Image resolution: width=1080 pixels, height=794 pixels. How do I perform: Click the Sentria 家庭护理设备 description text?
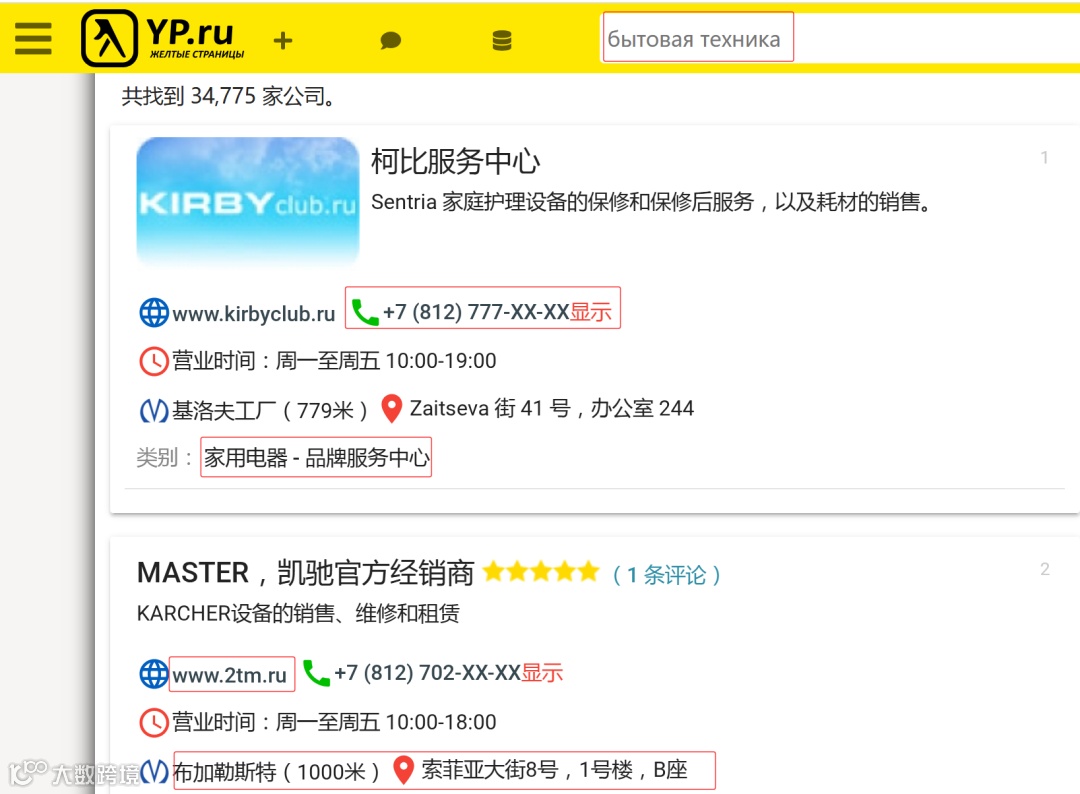click(x=651, y=202)
